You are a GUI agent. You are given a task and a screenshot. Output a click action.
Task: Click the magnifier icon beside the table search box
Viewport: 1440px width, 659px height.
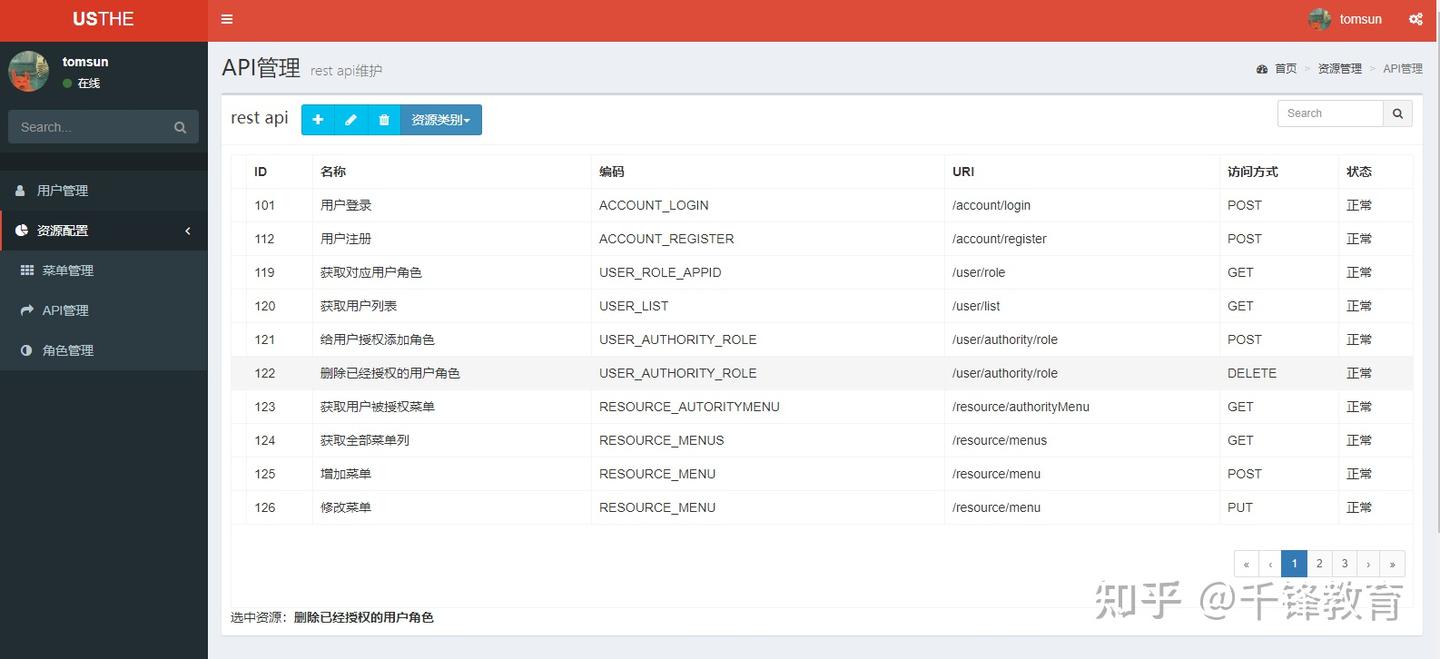[x=1397, y=113]
